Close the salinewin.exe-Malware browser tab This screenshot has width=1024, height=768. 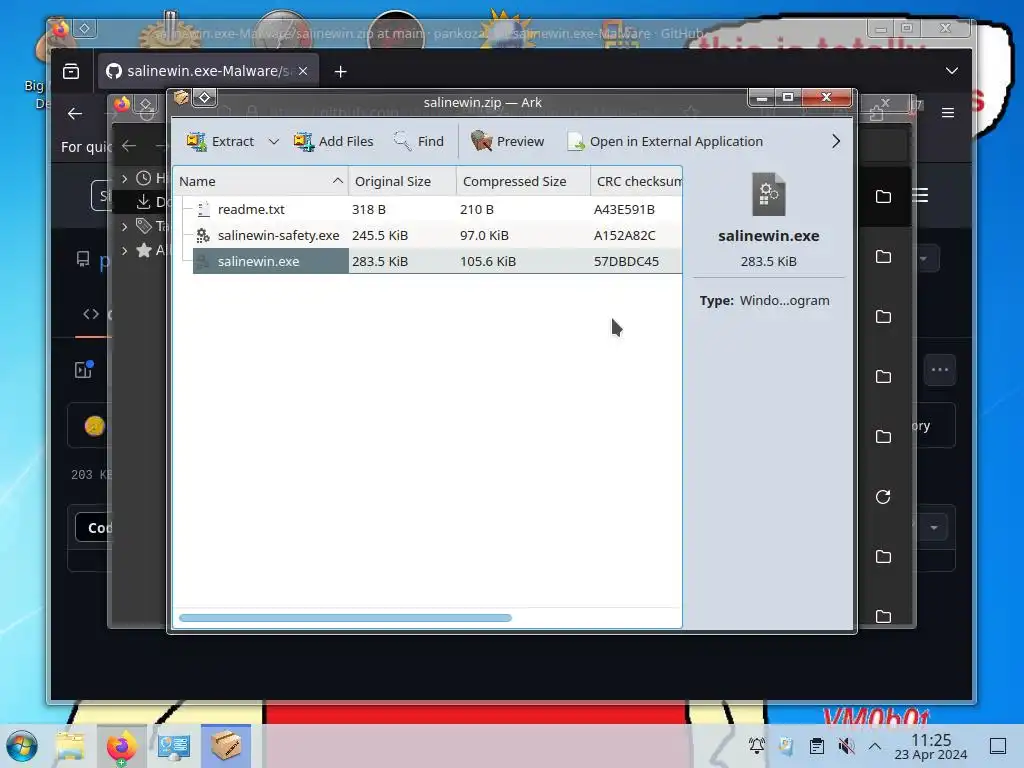(x=303, y=71)
